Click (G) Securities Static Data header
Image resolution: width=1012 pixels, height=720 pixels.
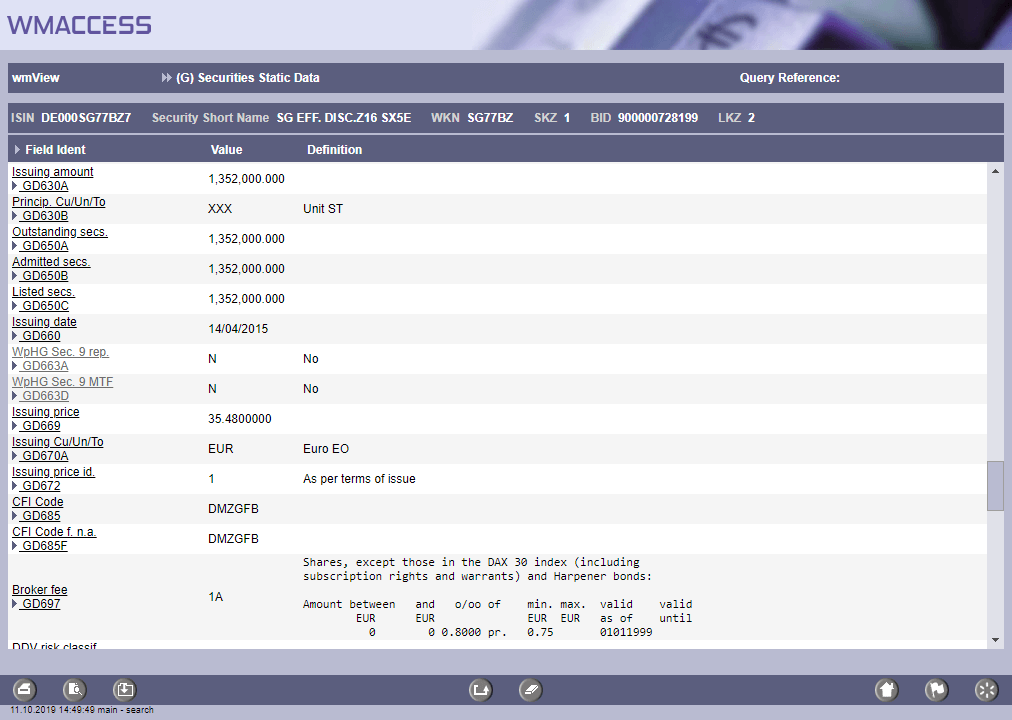(248, 77)
